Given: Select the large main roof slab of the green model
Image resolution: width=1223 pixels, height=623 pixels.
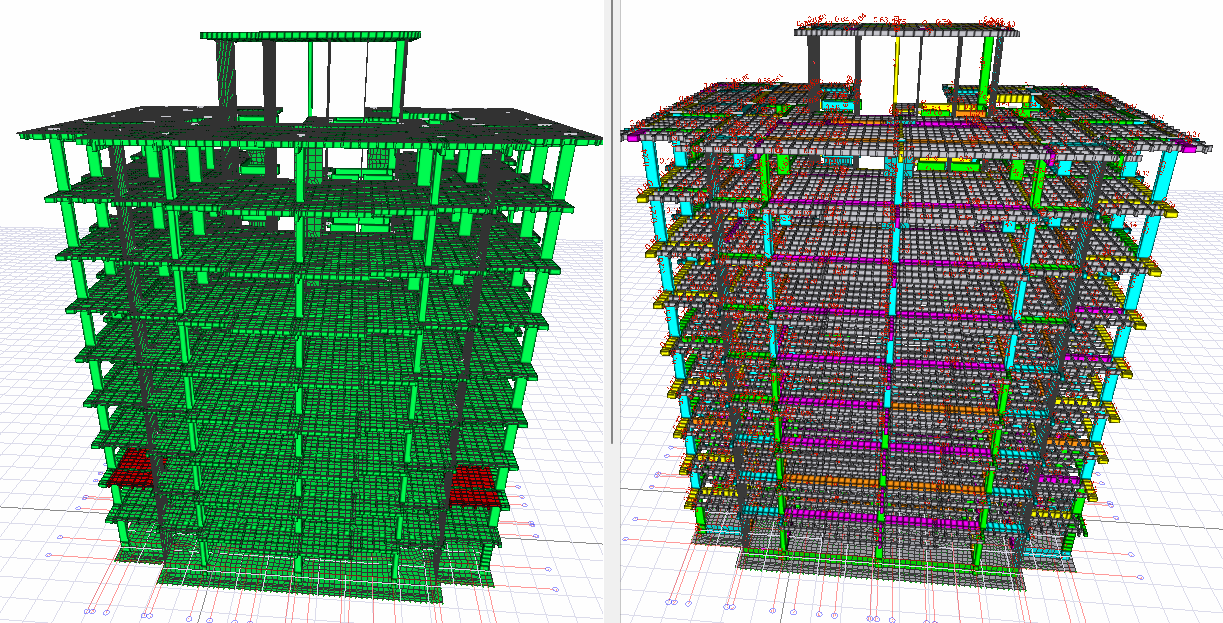Looking at the screenshot, I should point(310,125).
